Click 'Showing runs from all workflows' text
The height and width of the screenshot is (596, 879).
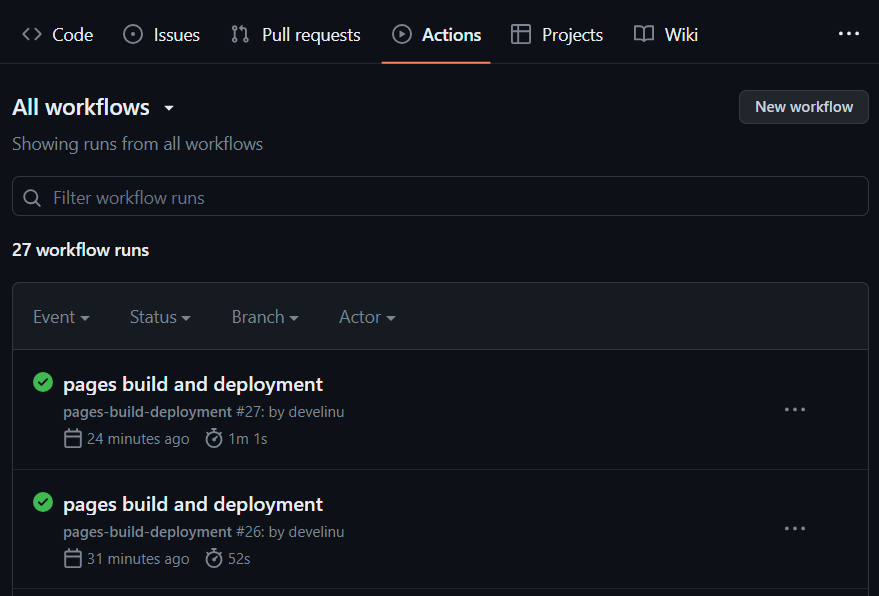point(137,144)
